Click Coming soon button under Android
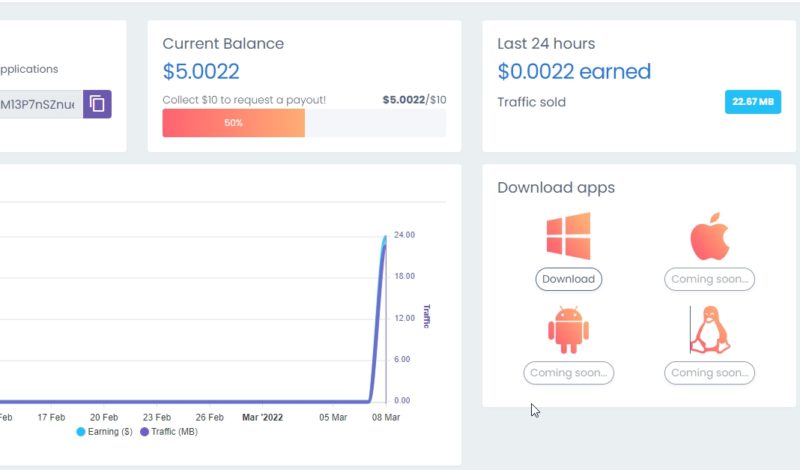Viewport: 800px width, 470px height. click(568, 372)
